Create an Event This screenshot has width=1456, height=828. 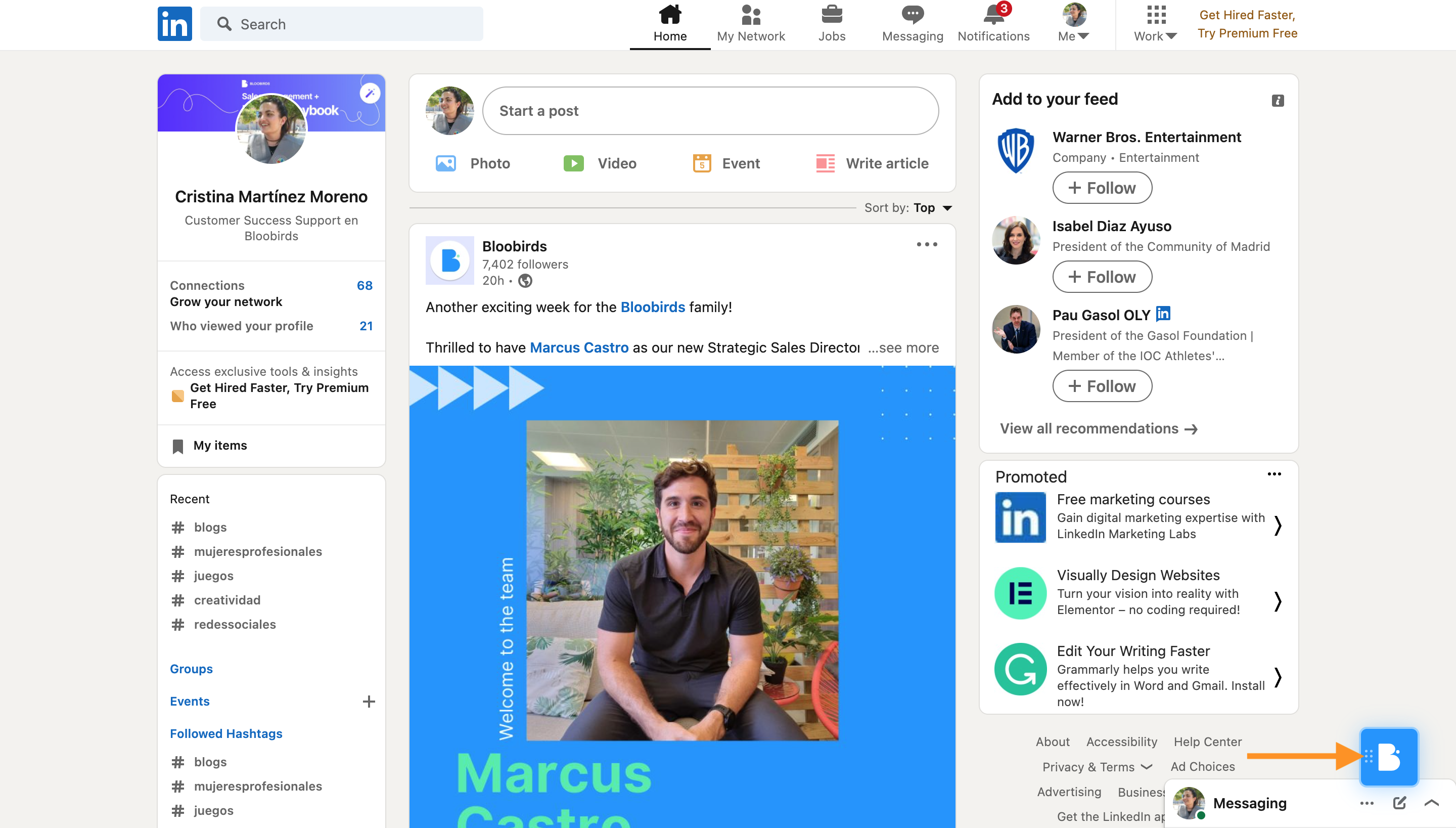click(726, 164)
